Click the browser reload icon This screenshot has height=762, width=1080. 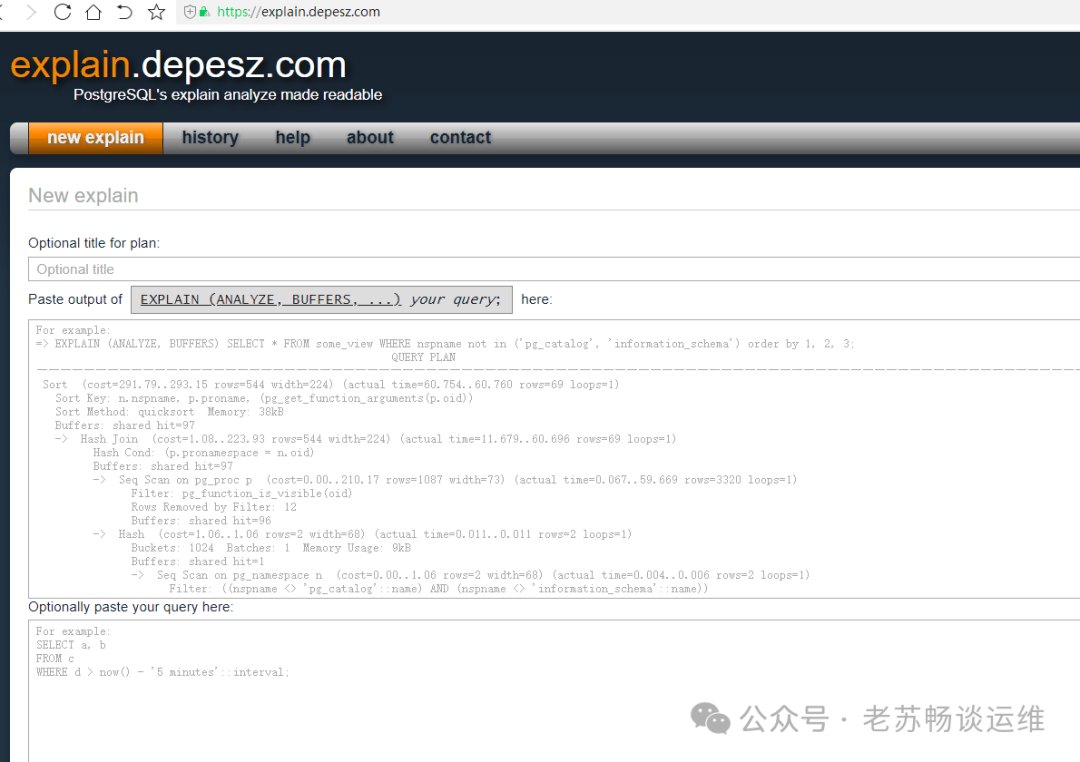[x=62, y=12]
